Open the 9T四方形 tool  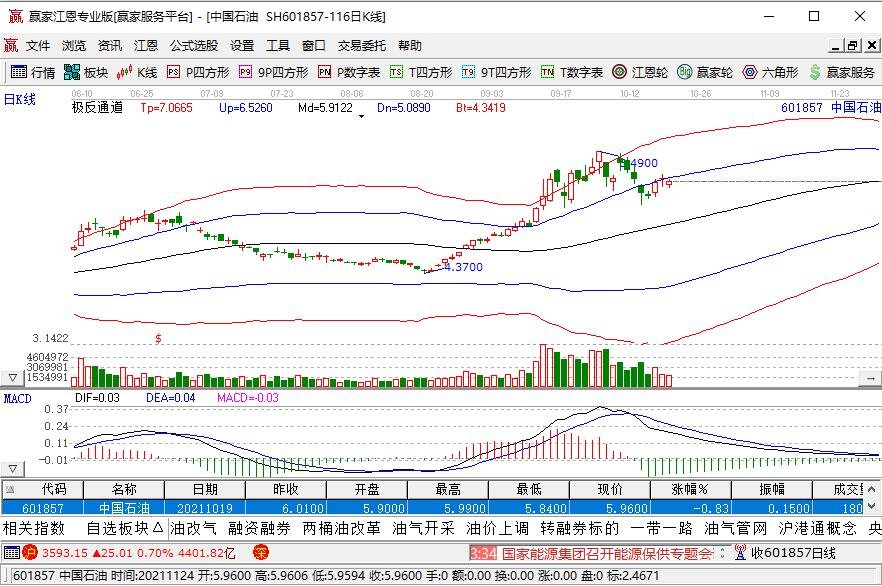[496, 72]
